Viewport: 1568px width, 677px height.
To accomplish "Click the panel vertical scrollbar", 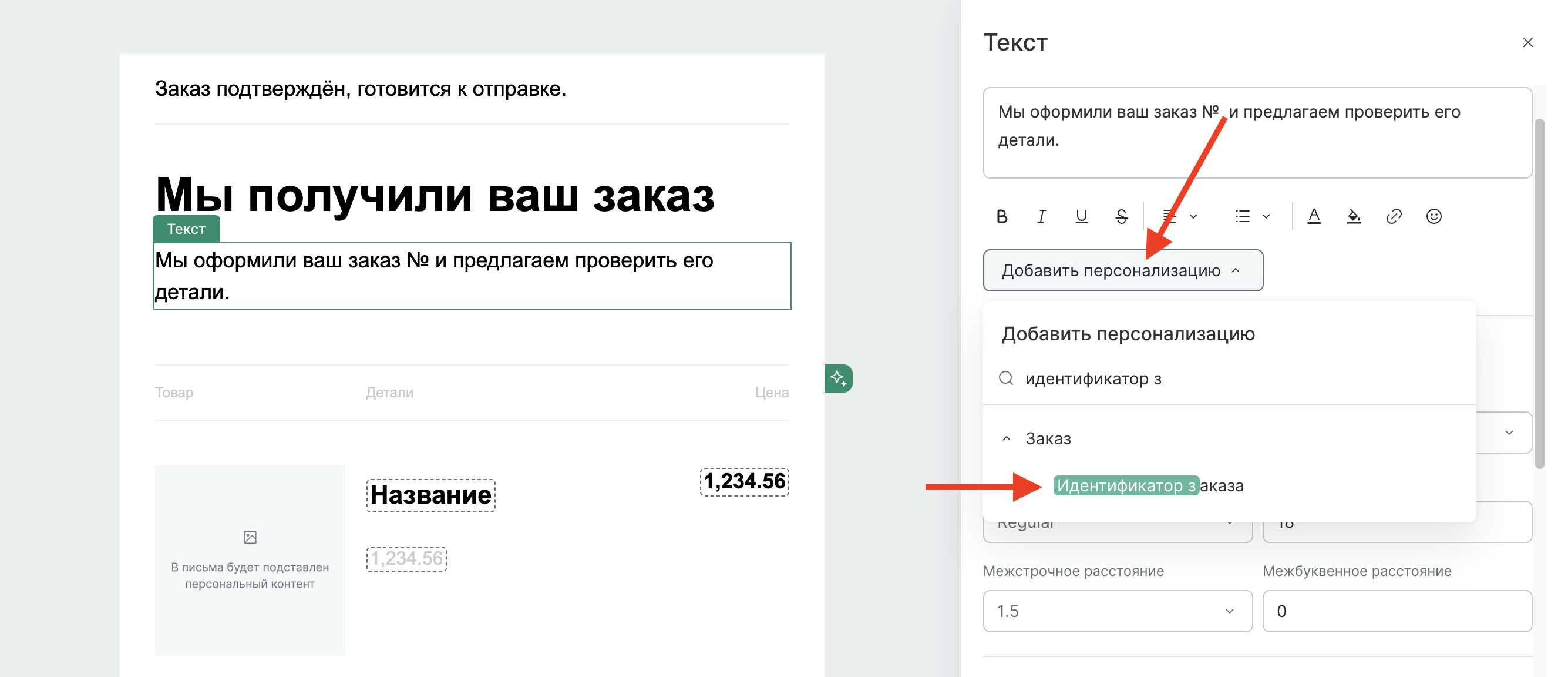I will (1540, 294).
